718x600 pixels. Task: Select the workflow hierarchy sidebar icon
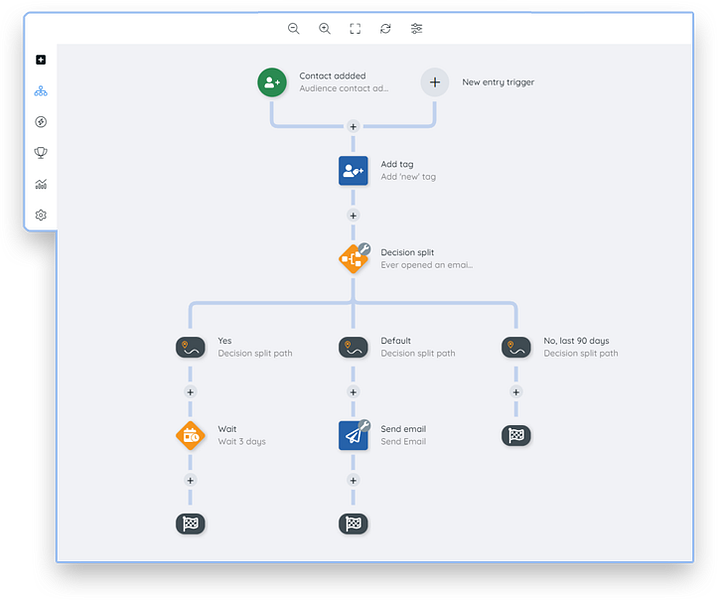41,91
